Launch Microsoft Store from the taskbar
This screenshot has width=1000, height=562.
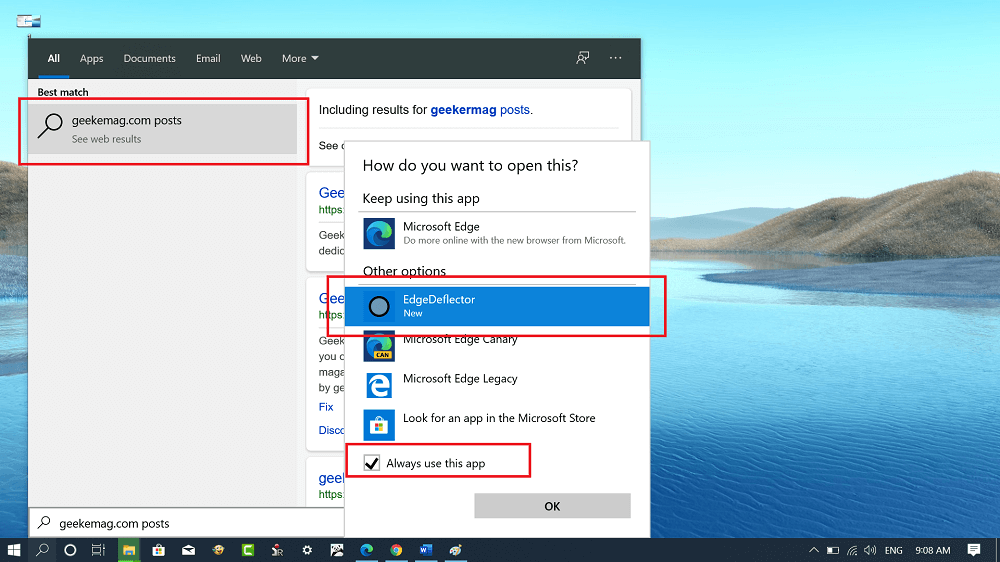point(158,550)
